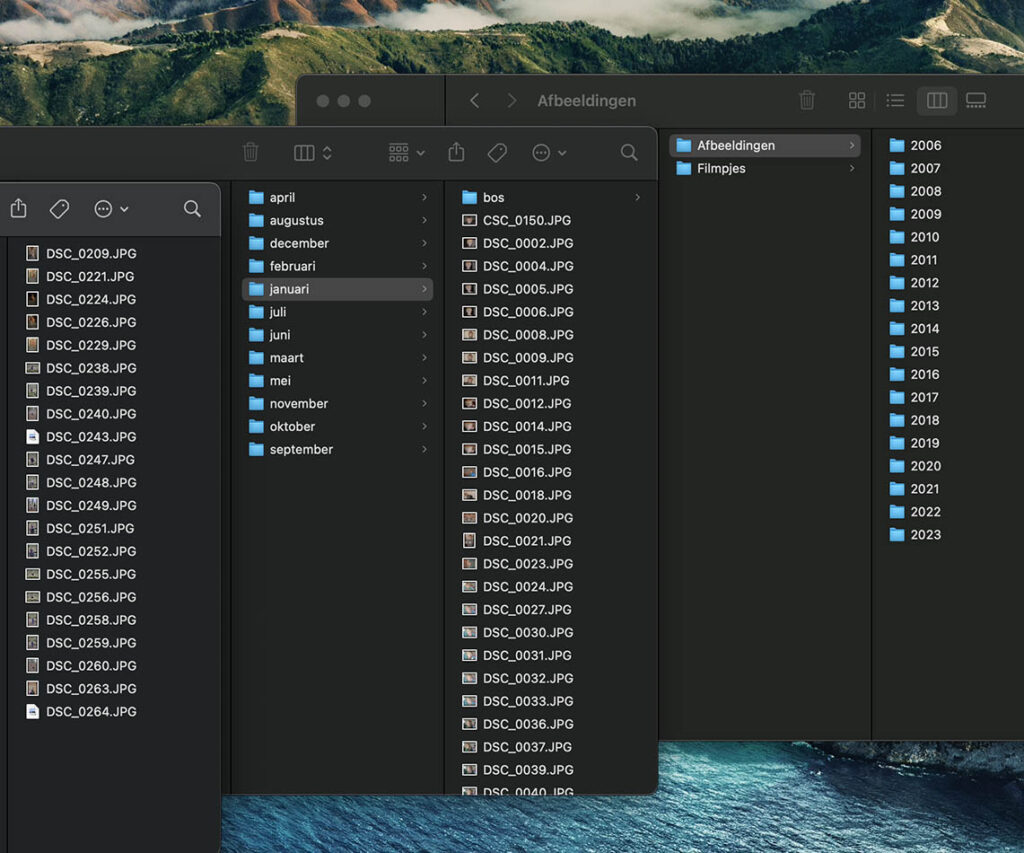
Task: Expand the bos folder chevron
Action: (637, 198)
